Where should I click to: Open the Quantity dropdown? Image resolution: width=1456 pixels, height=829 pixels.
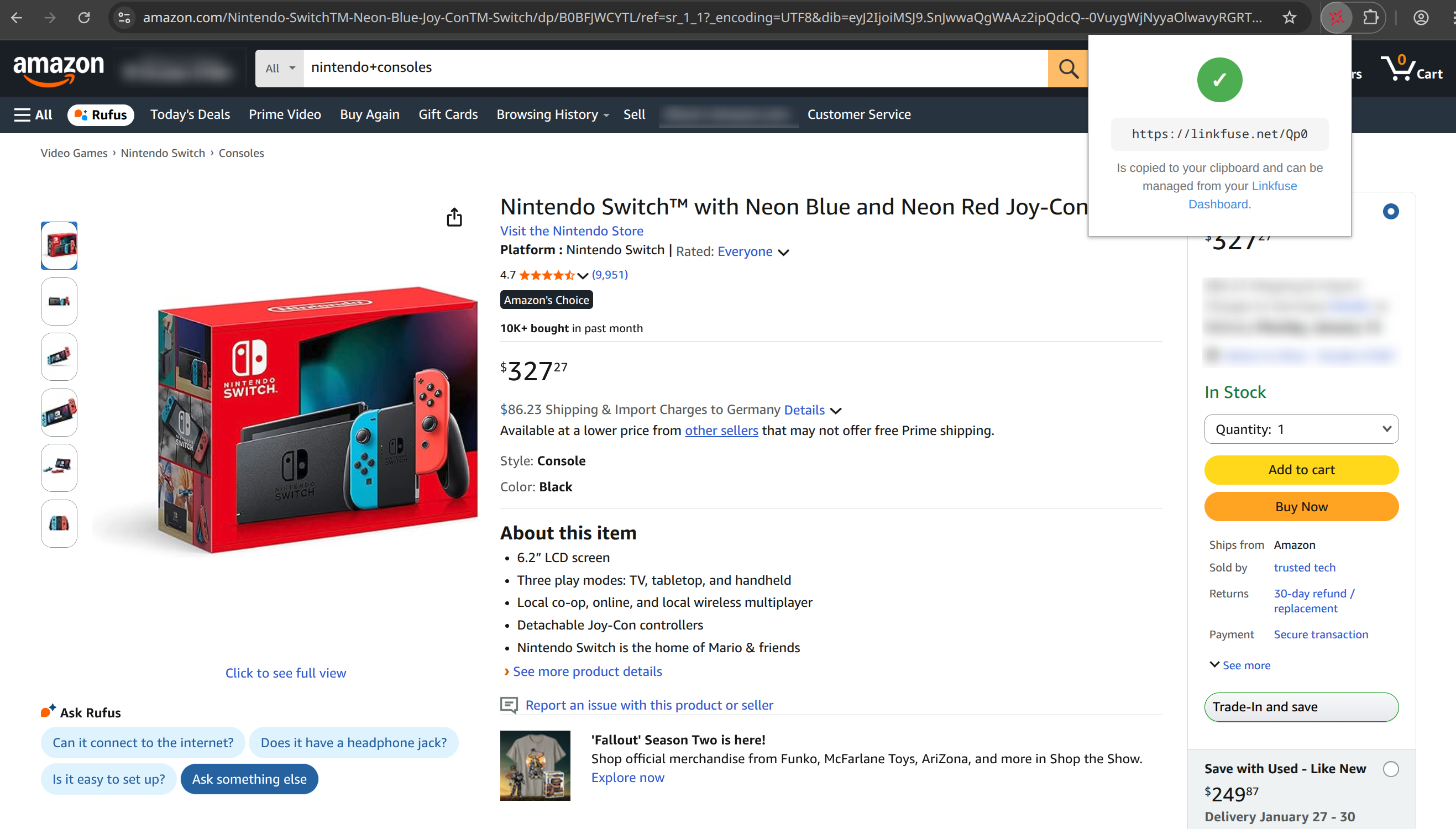coord(1301,429)
